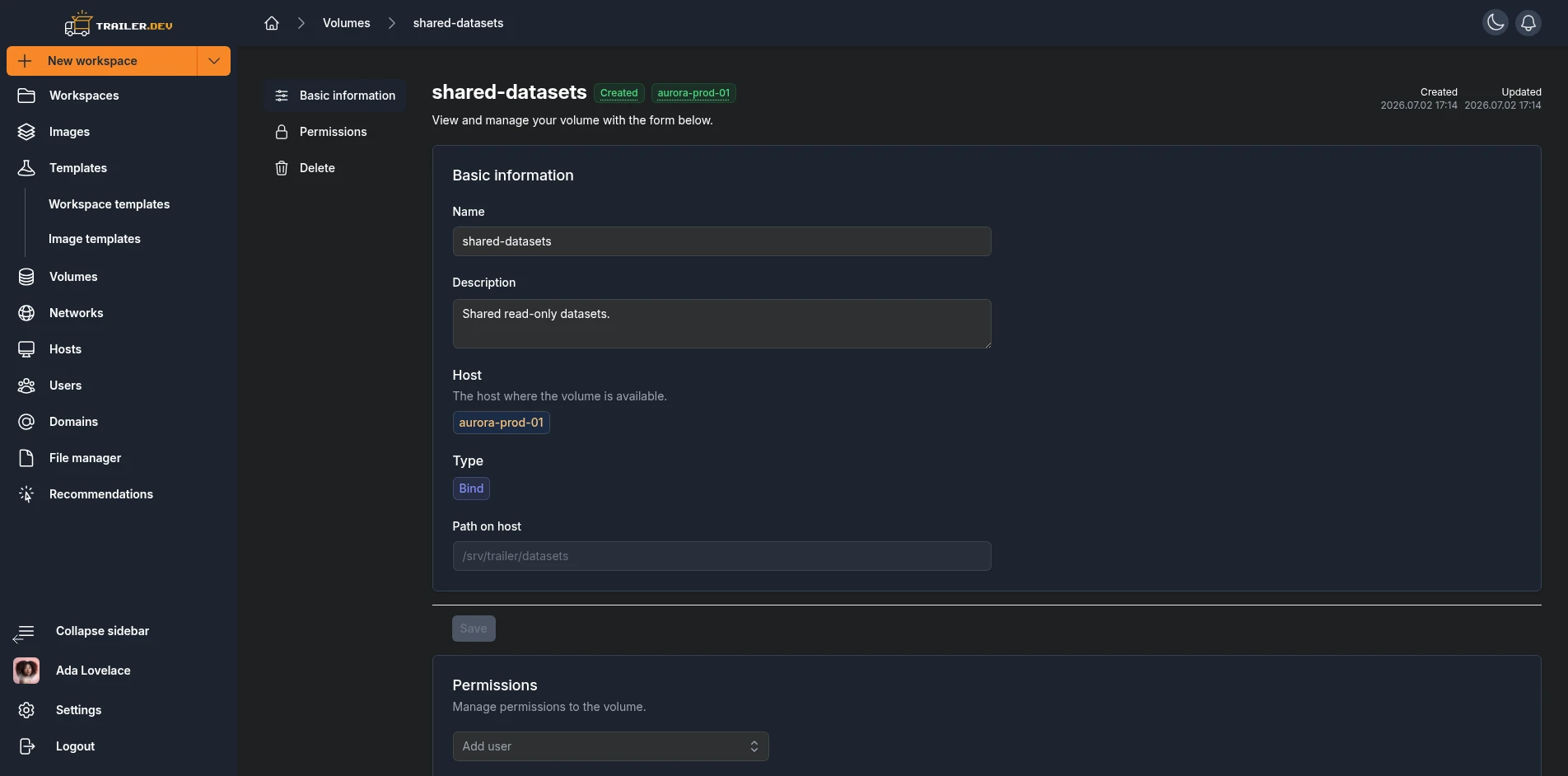
Task: Open the File manager label
Action: coord(85,458)
